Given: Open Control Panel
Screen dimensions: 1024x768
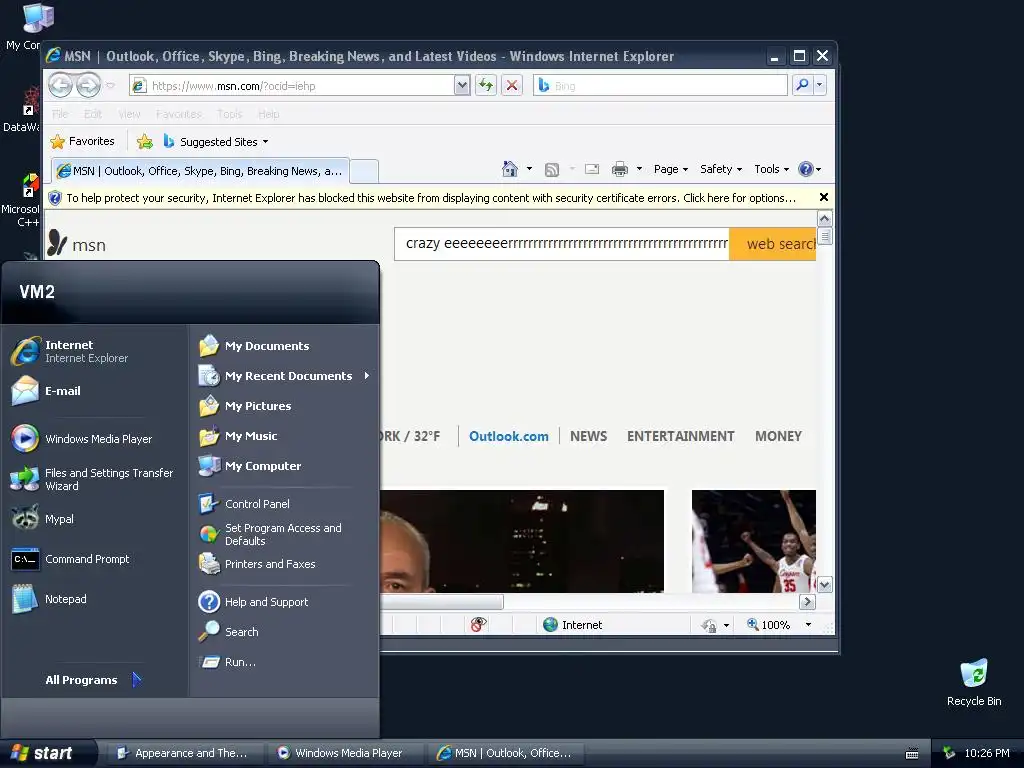Looking at the screenshot, I should 284,504.
